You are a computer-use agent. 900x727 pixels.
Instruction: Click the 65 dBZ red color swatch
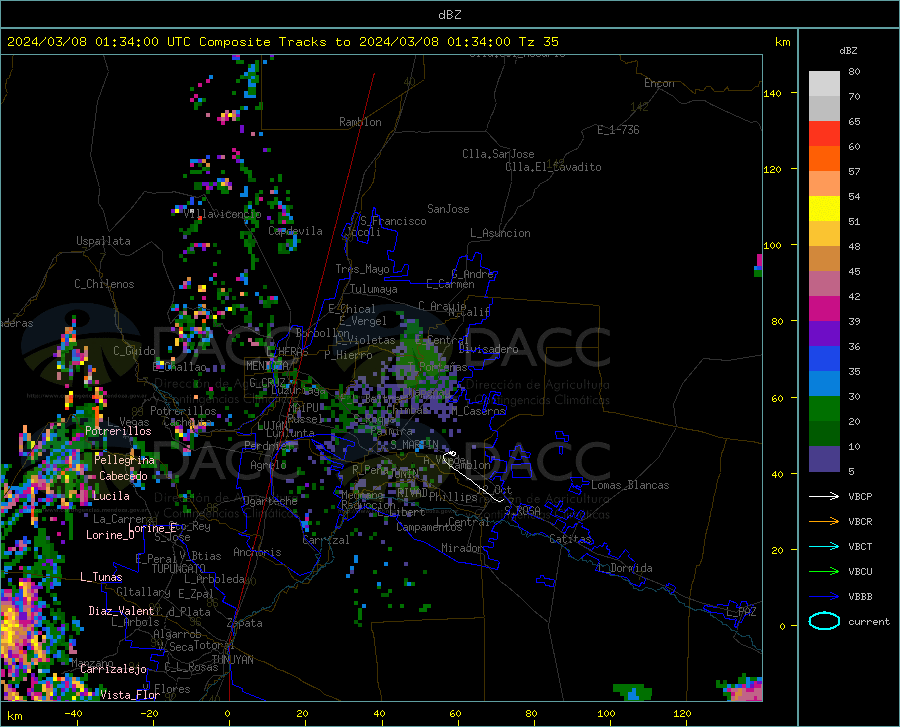point(824,134)
